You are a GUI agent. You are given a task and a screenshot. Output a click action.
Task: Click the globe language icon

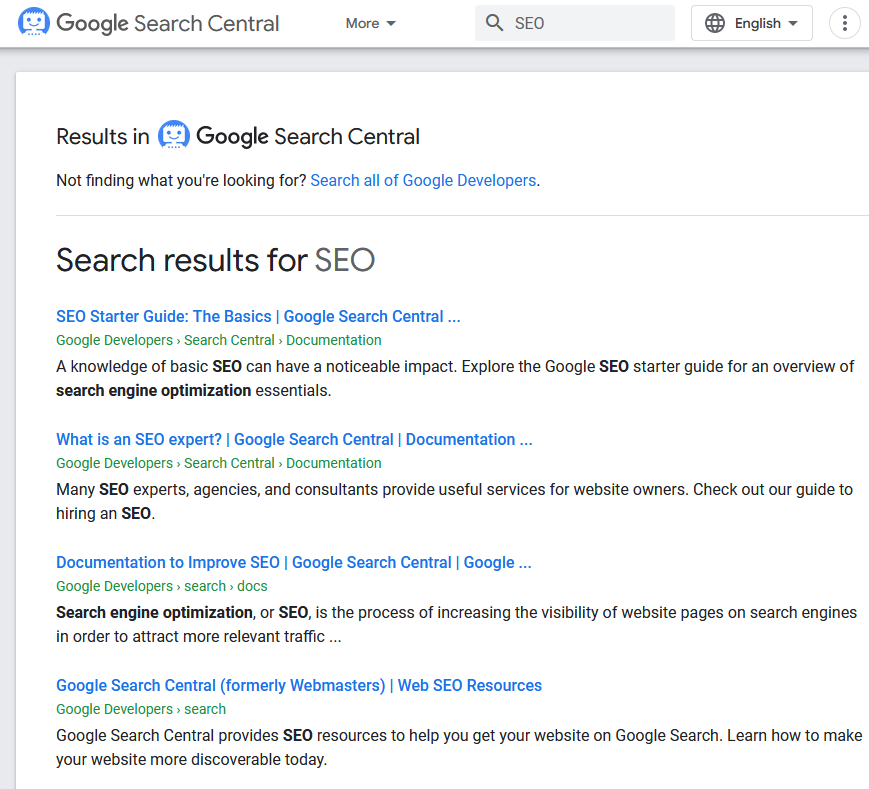tap(715, 23)
